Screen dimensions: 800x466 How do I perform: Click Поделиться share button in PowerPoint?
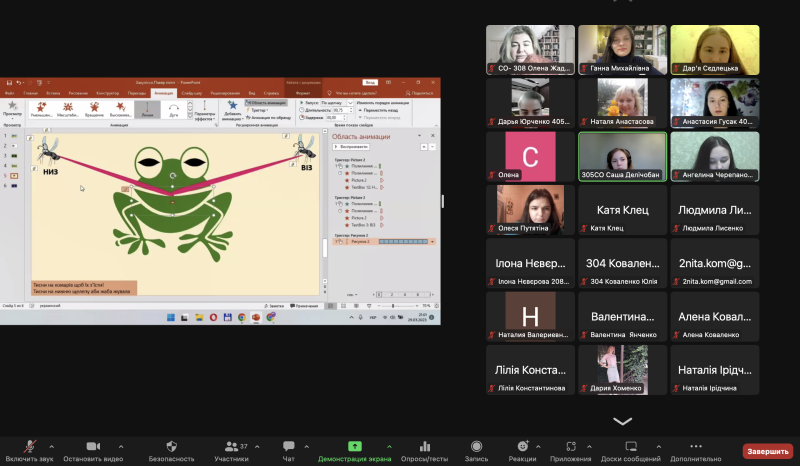419,93
